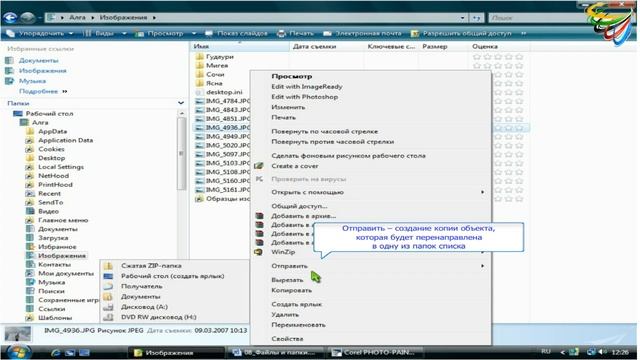Select file desktop.ini

coord(224,92)
